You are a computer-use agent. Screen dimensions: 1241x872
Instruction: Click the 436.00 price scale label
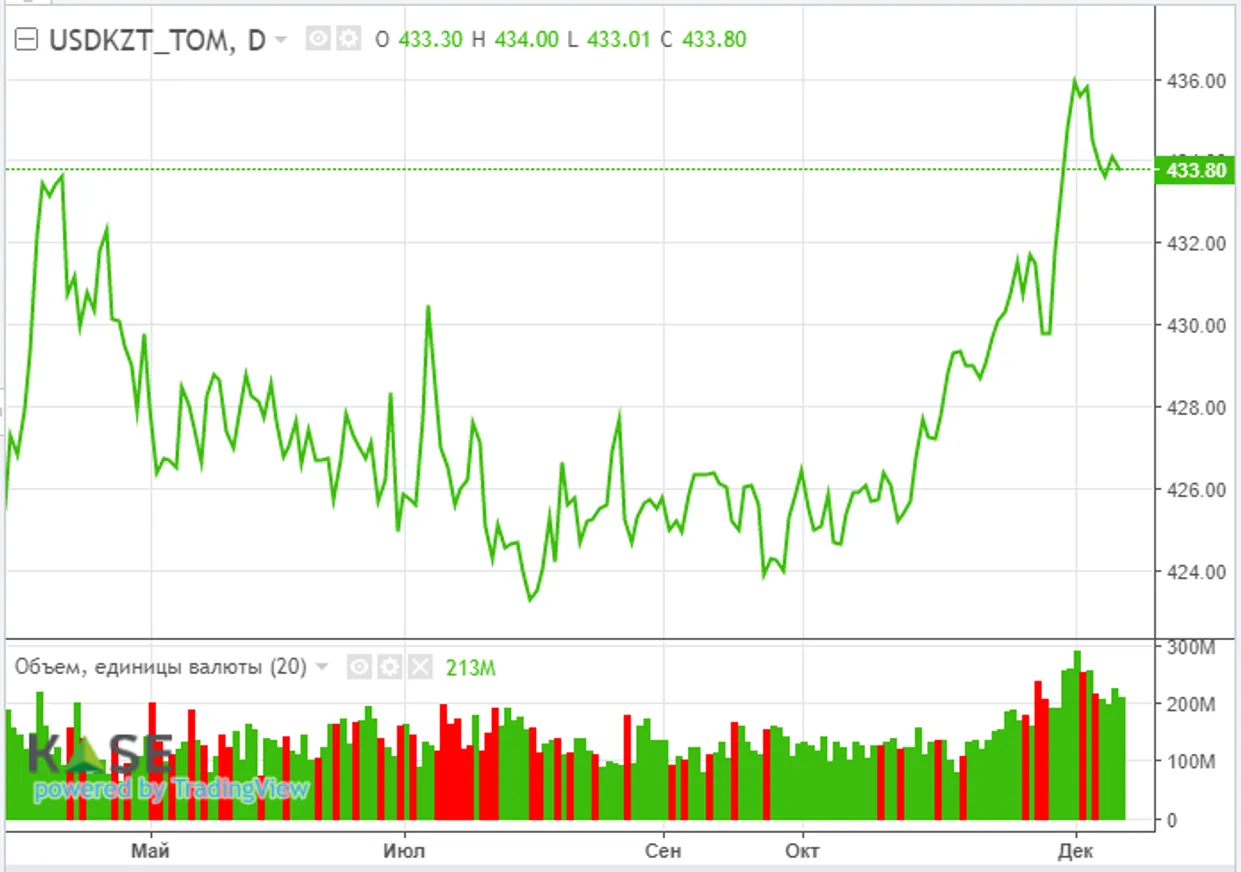point(1189,81)
